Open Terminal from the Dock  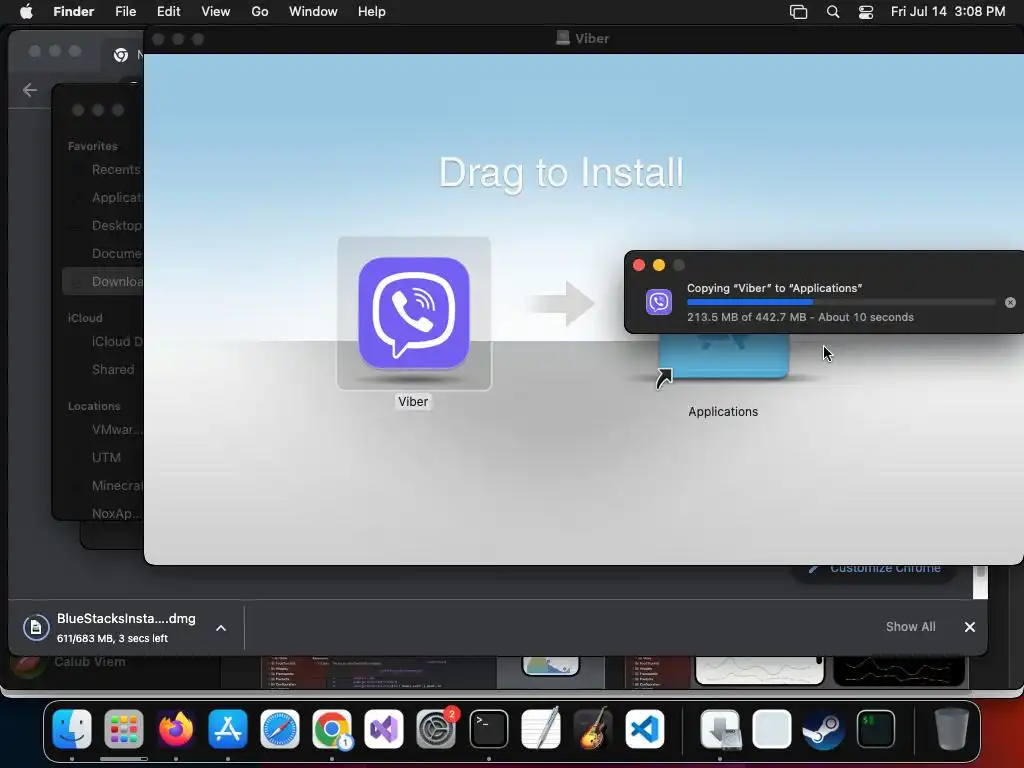488,729
